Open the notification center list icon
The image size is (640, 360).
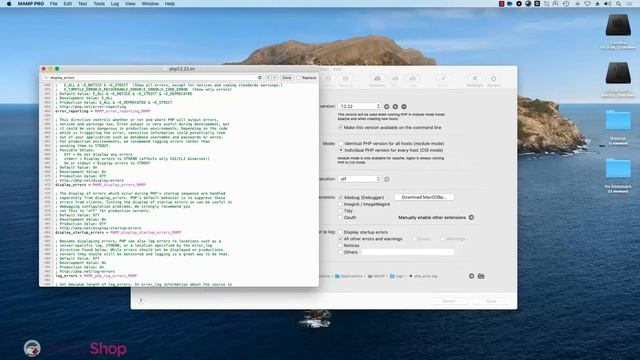tap(630, 4)
